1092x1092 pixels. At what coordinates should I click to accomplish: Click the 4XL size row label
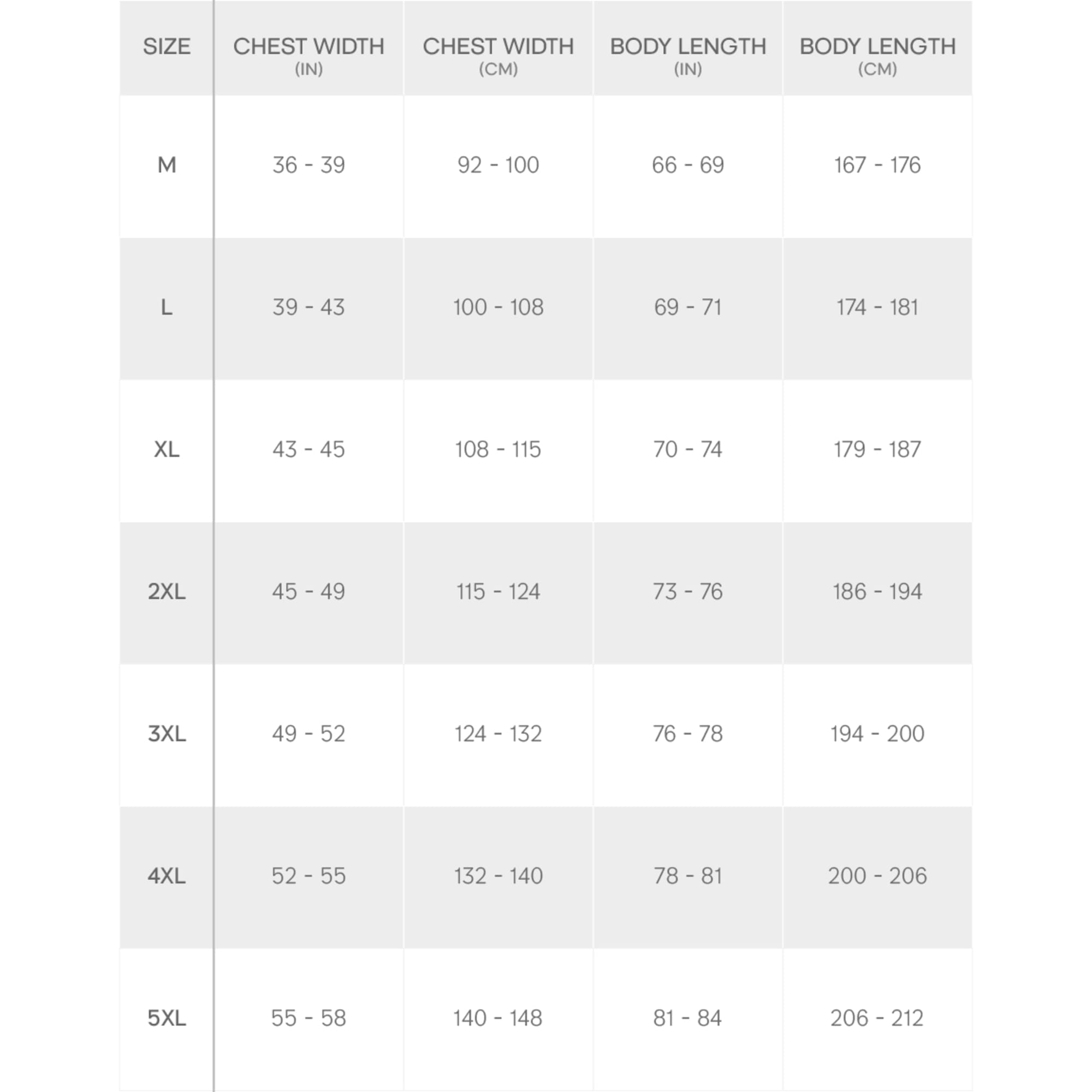(167, 876)
